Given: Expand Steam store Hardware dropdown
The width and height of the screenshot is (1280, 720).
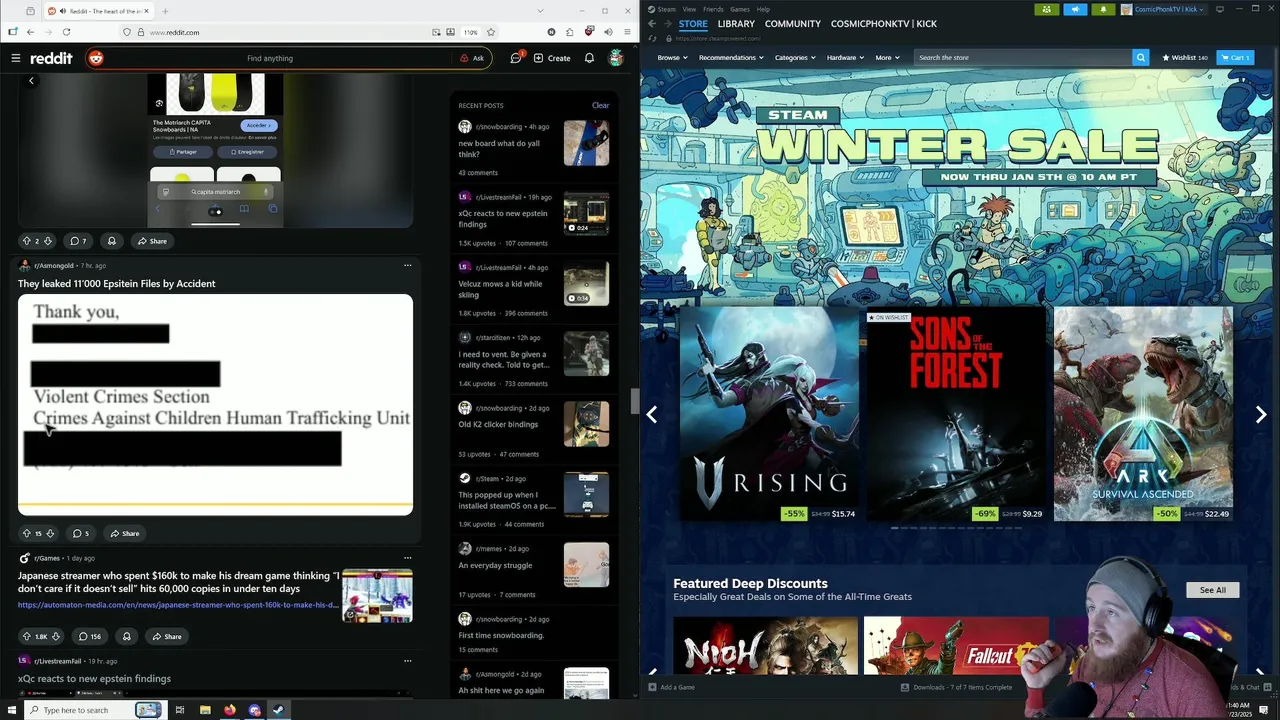Looking at the screenshot, I should click(x=845, y=58).
